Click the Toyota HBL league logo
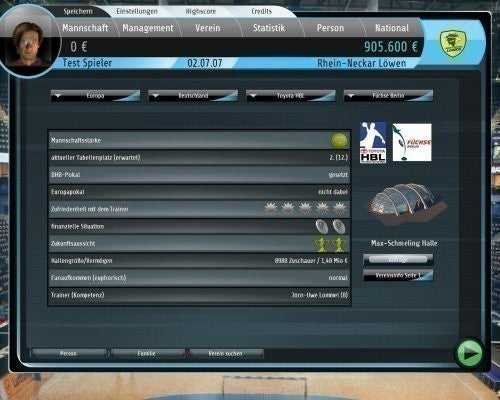This screenshot has height=400, width=500. [x=373, y=142]
